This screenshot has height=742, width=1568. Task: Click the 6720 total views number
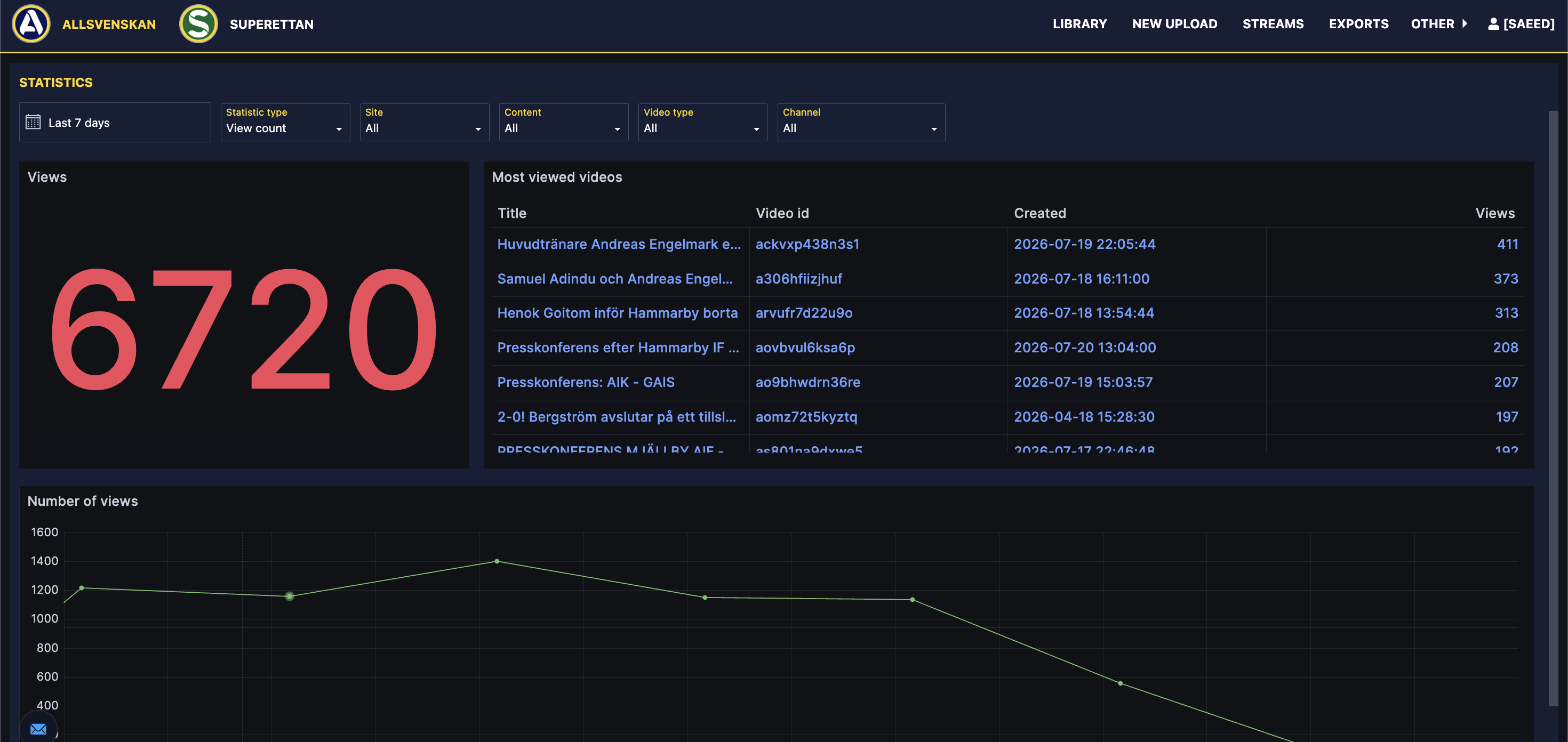(244, 329)
